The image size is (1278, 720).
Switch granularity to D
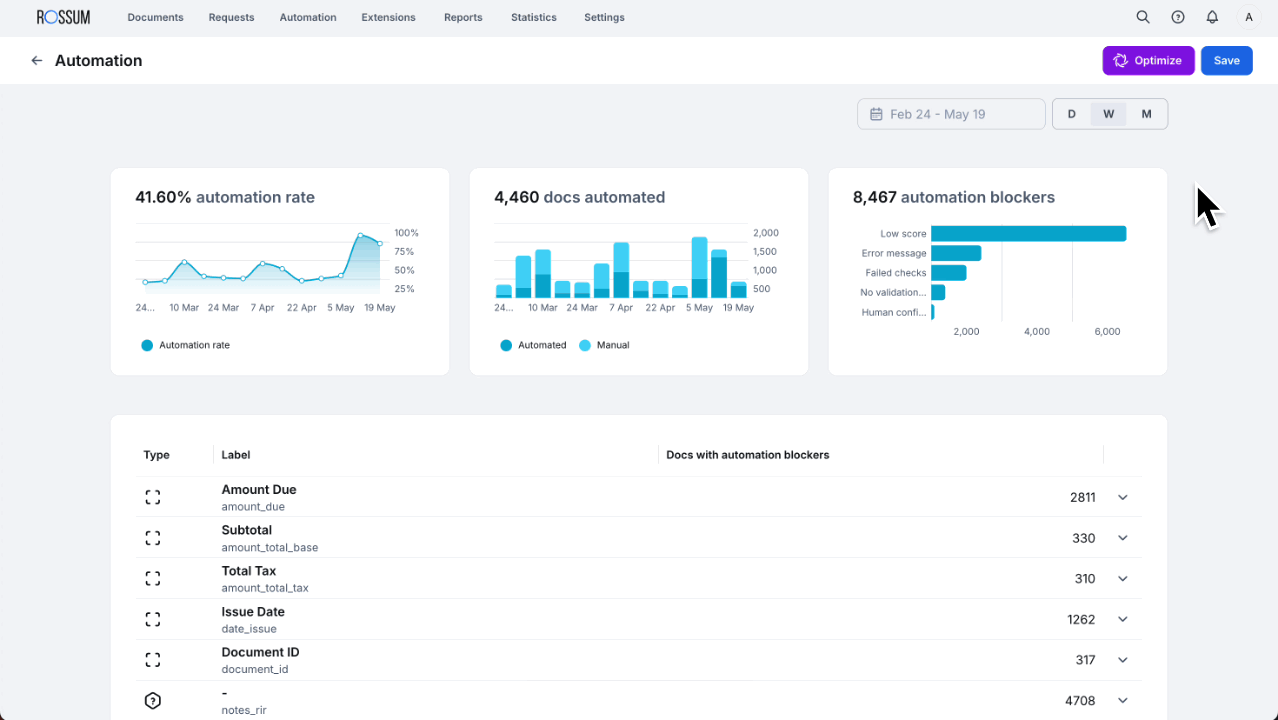[x=1071, y=113]
